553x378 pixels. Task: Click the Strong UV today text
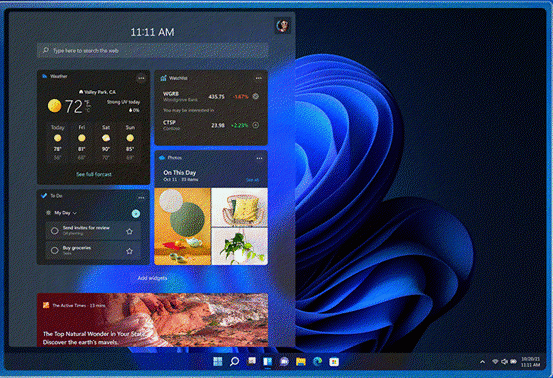(x=123, y=102)
